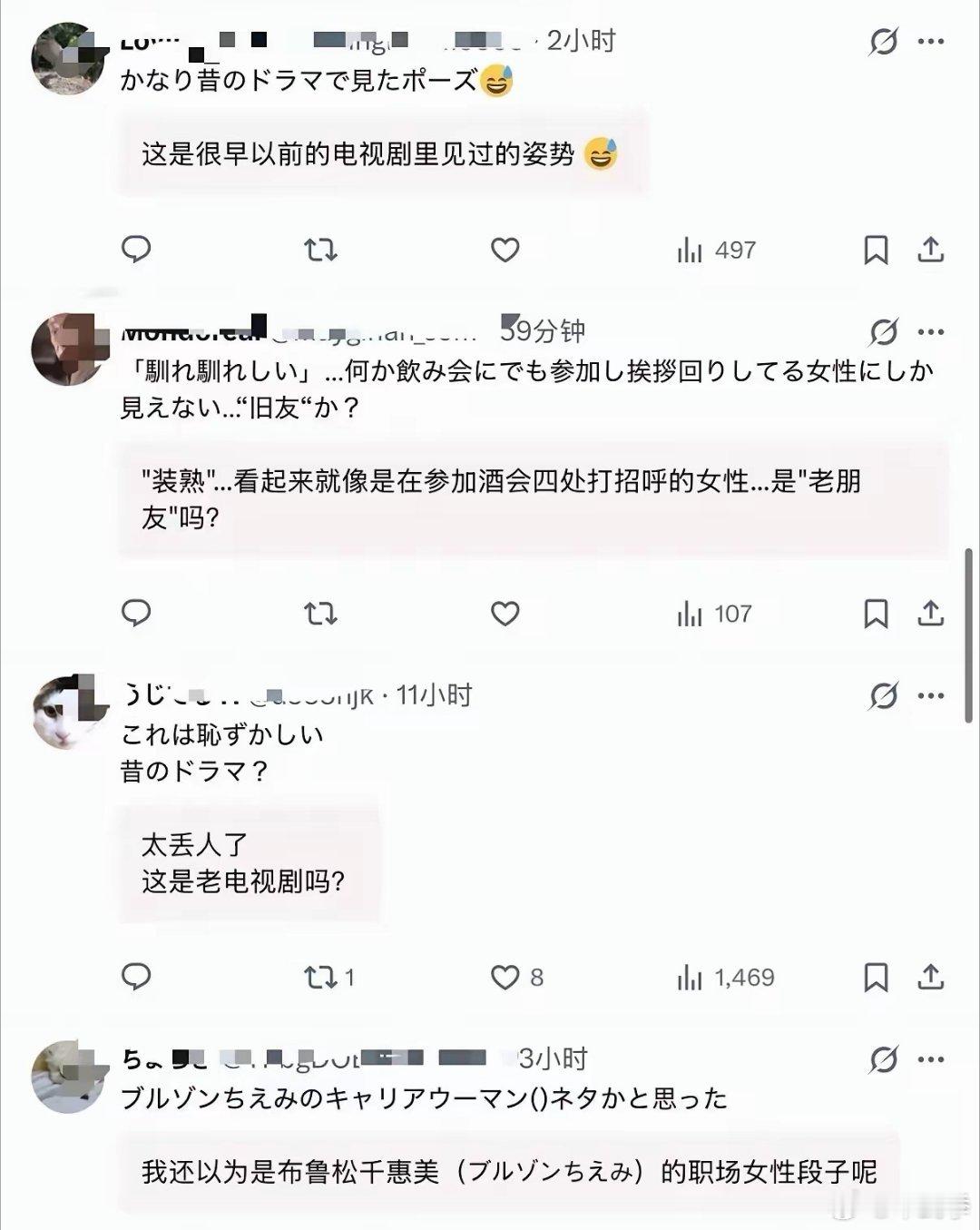Open Grok icon on the 2小时 tweet
980x1230 pixels.
pos(883,42)
